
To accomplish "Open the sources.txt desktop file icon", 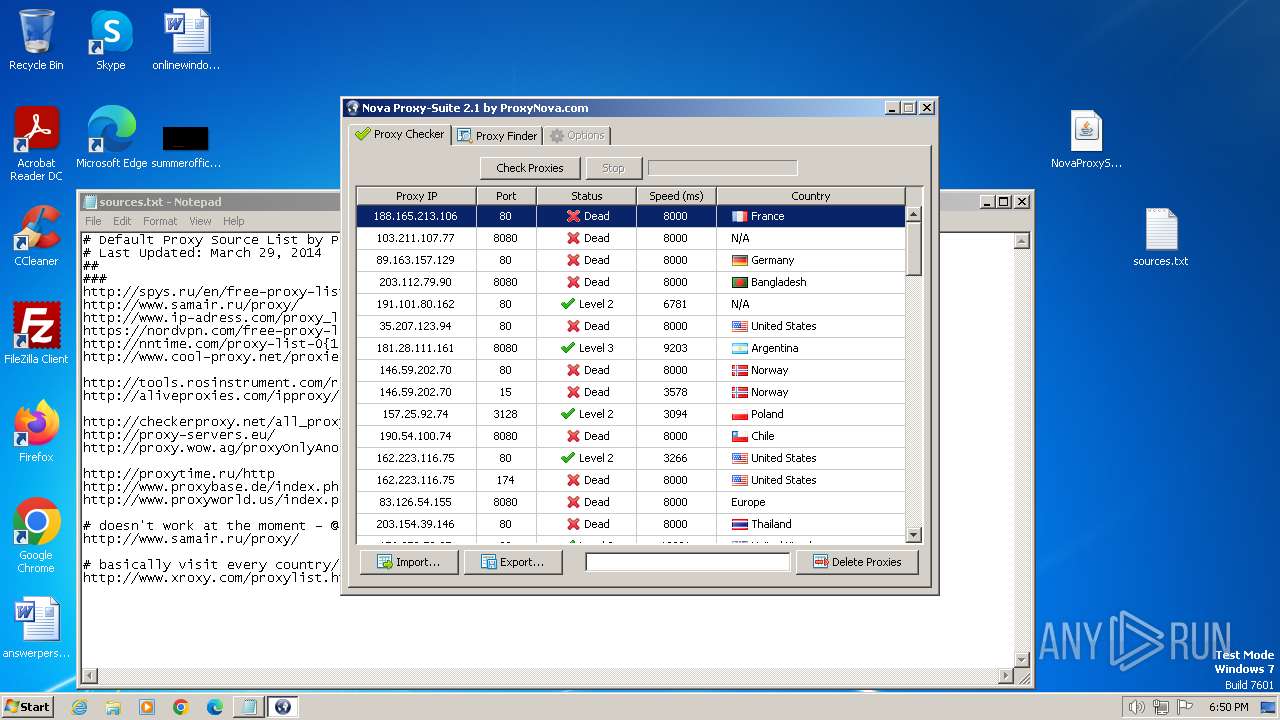I will (1161, 238).
